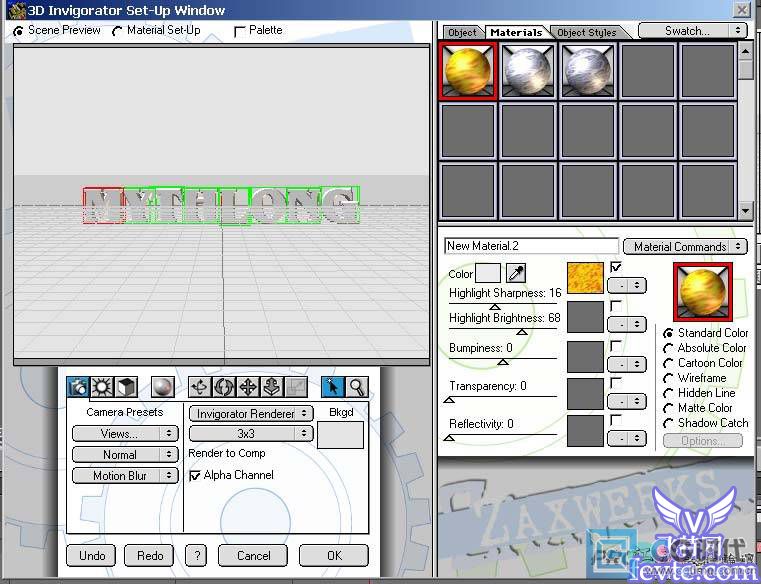Open the Swatch... dropdown

[x=693, y=31]
